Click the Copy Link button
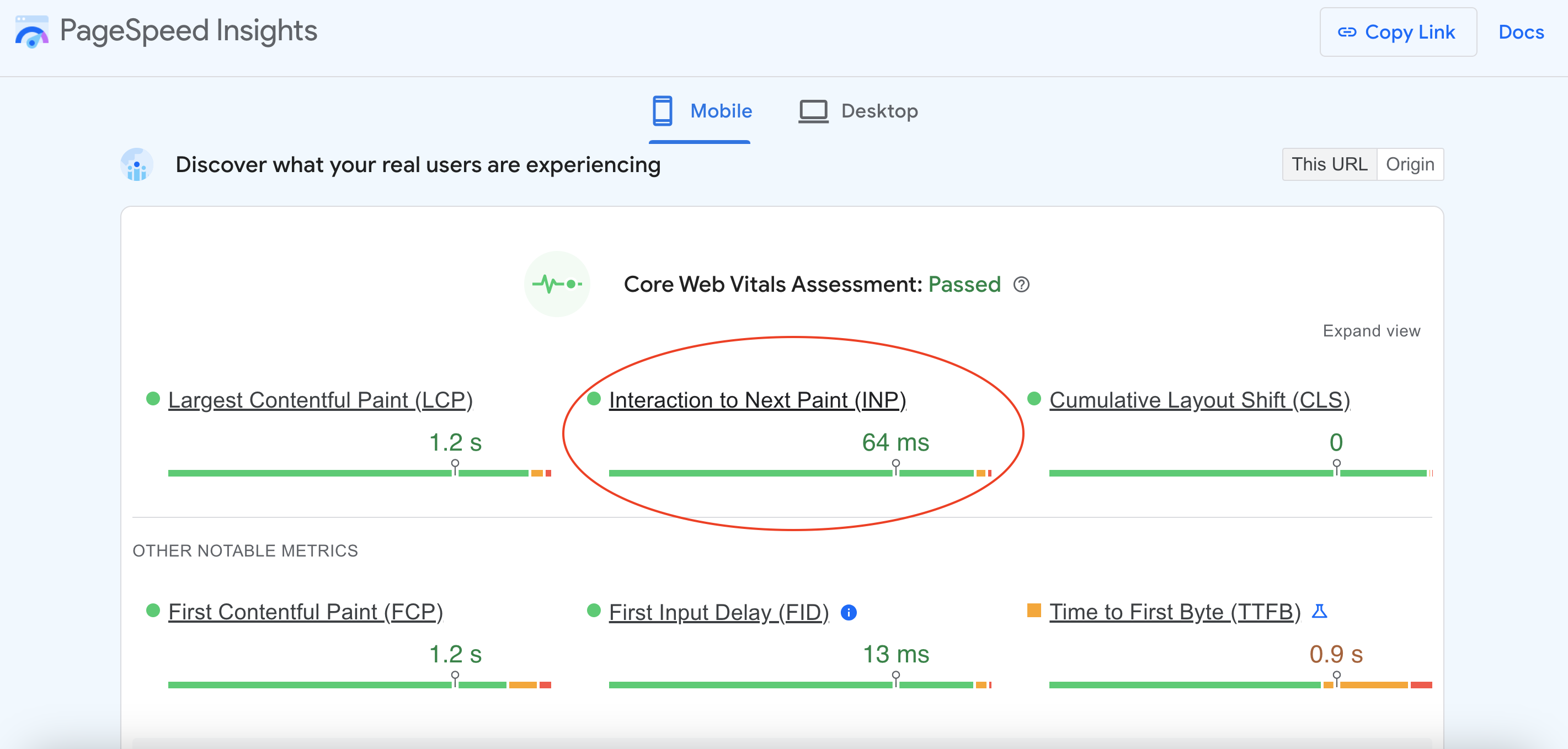Image resolution: width=1568 pixels, height=749 pixels. point(1398,32)
